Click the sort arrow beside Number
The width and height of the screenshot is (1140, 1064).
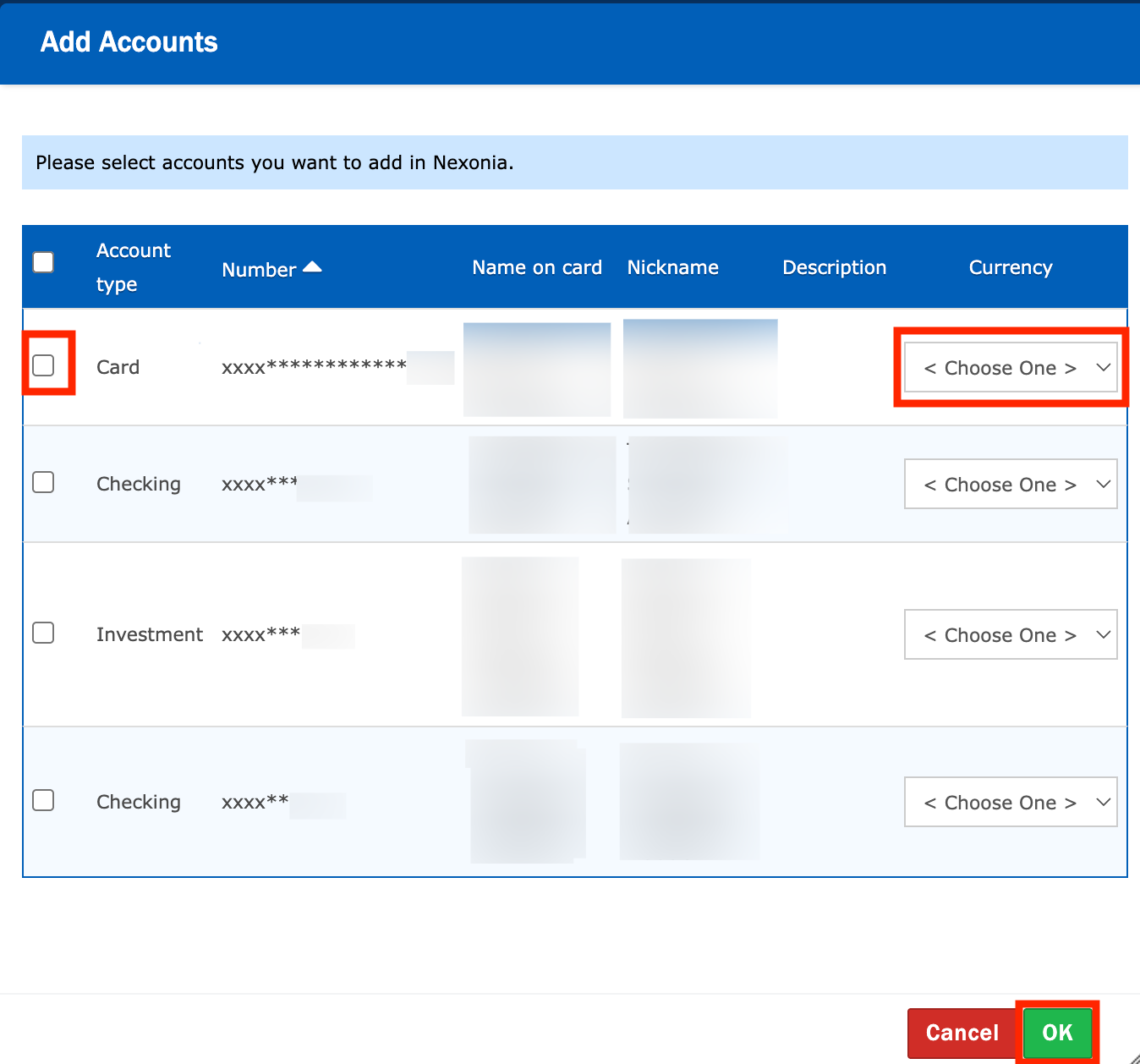312,267
